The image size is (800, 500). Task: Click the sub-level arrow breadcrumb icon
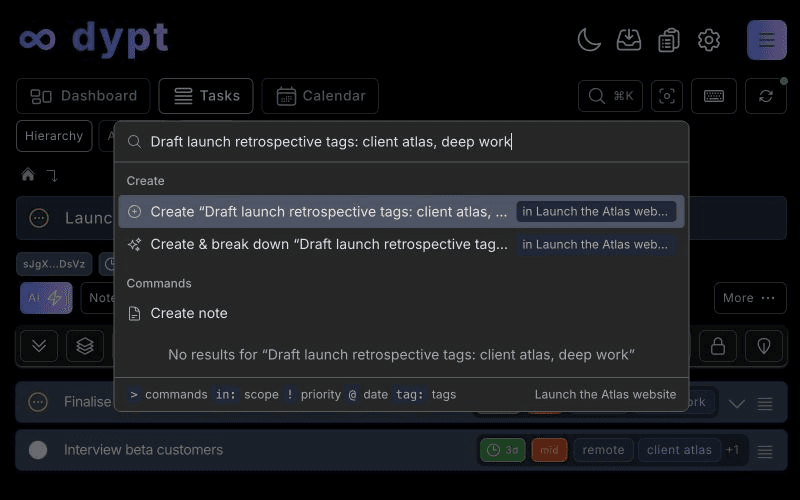tap(52, 176)
